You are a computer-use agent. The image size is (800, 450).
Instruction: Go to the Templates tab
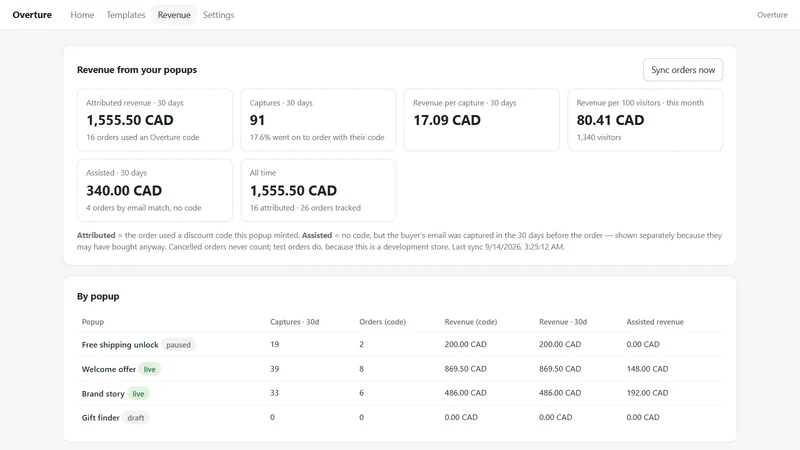pyautogui.click(x=126, y=15)
